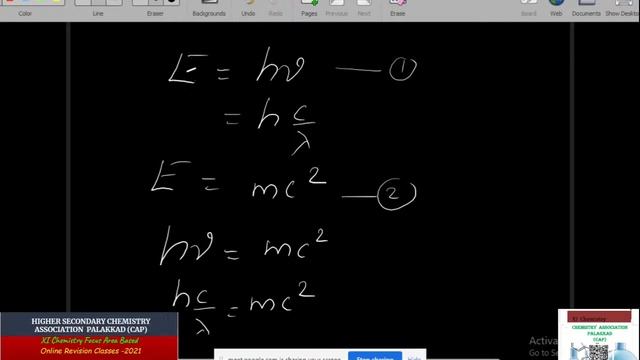Select the yellow pen color
640x360 pixels.
(x=57, y=2)
